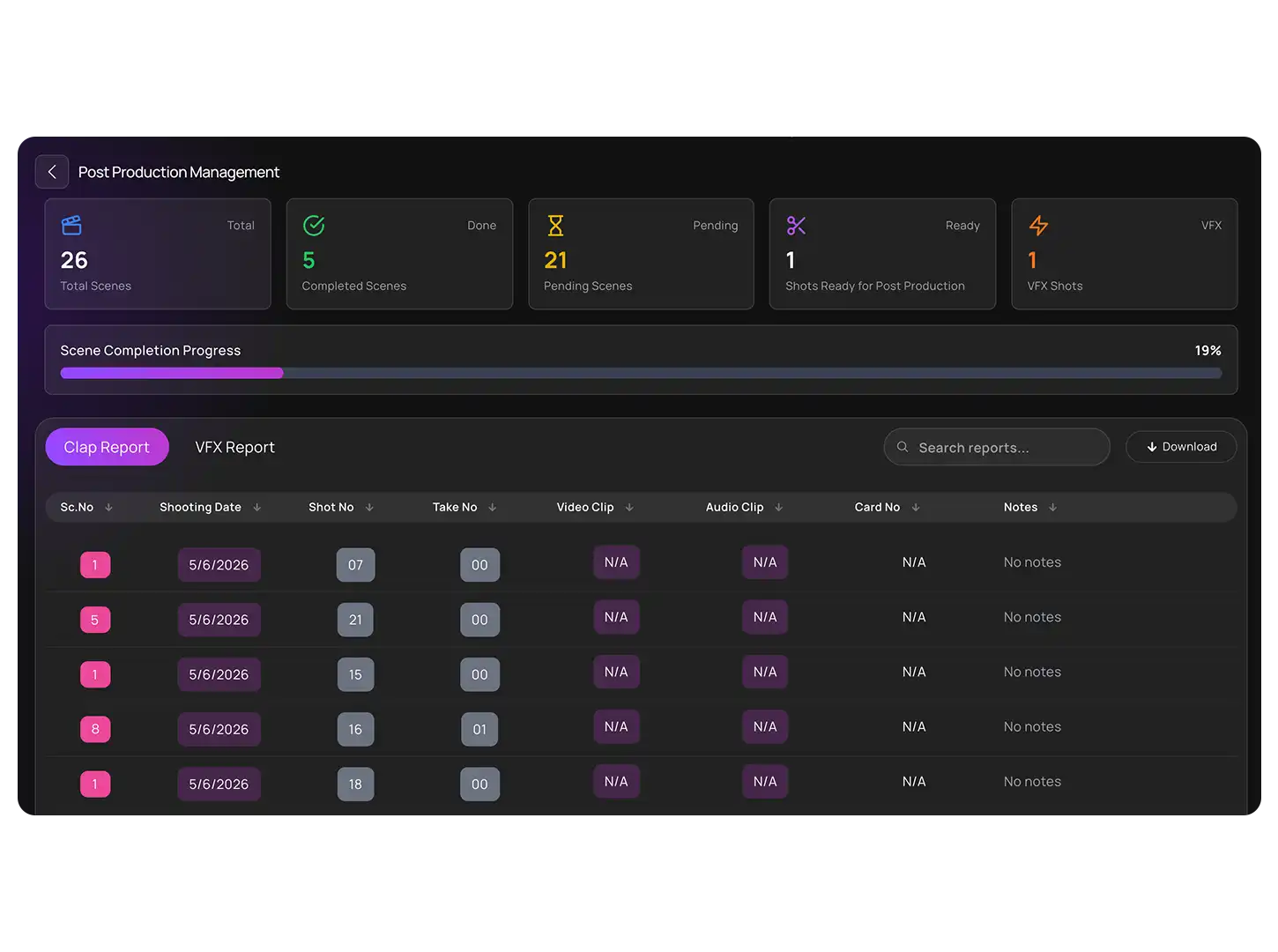This screenshot has height=952, width=1278.
Task: Sort by Take No arrow
Action: point(493,507)
